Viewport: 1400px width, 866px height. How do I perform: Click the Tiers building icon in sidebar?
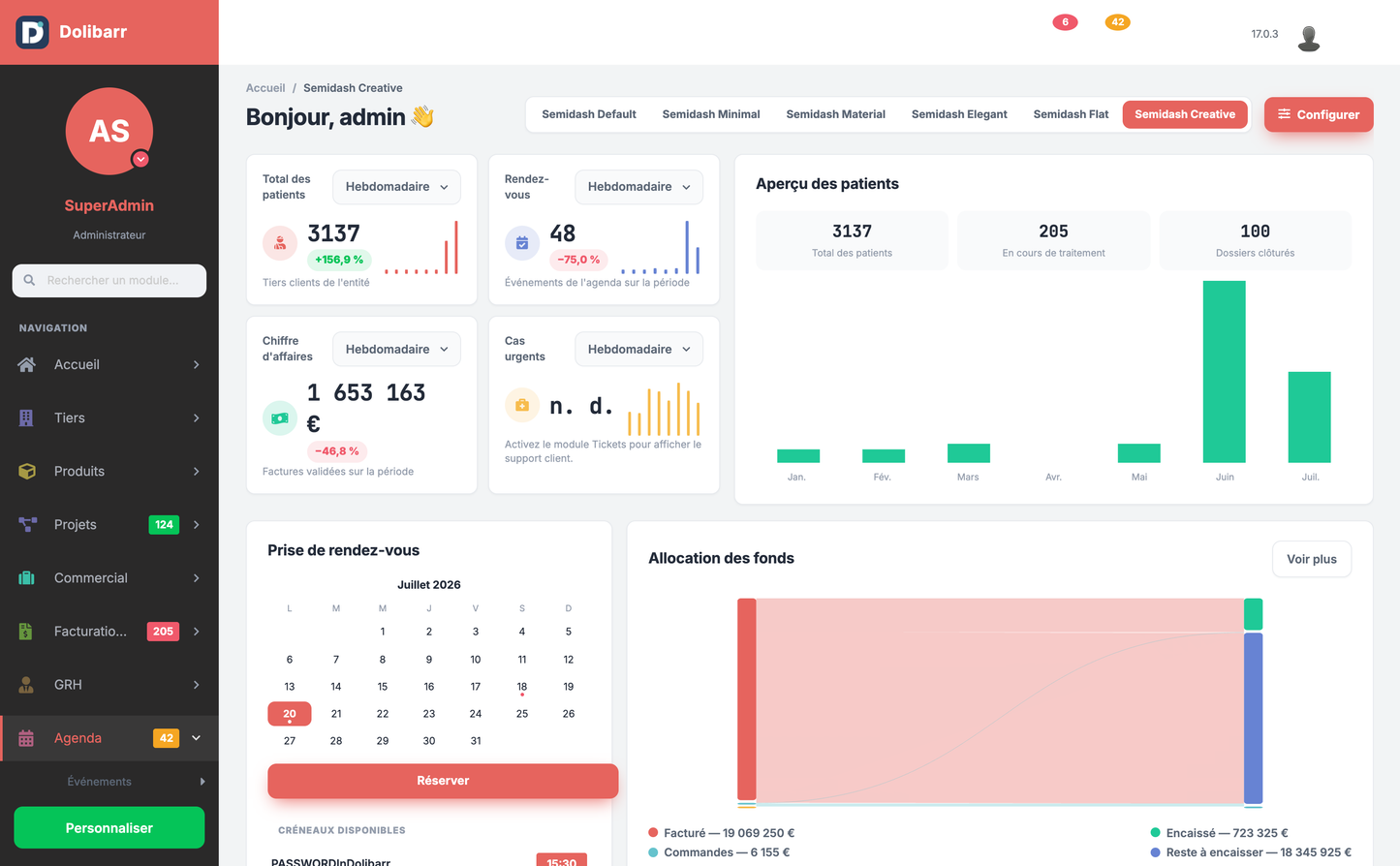click(27, 418)
